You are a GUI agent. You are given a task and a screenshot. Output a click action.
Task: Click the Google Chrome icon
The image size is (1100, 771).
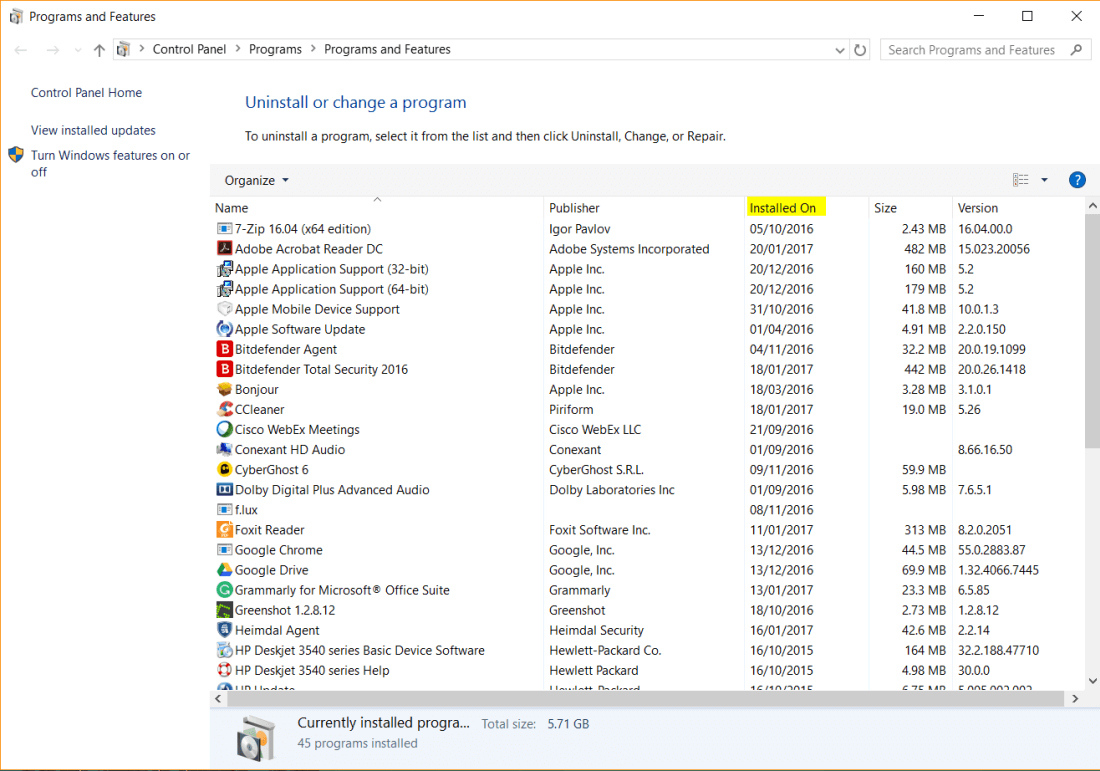[x=224, y=550]
